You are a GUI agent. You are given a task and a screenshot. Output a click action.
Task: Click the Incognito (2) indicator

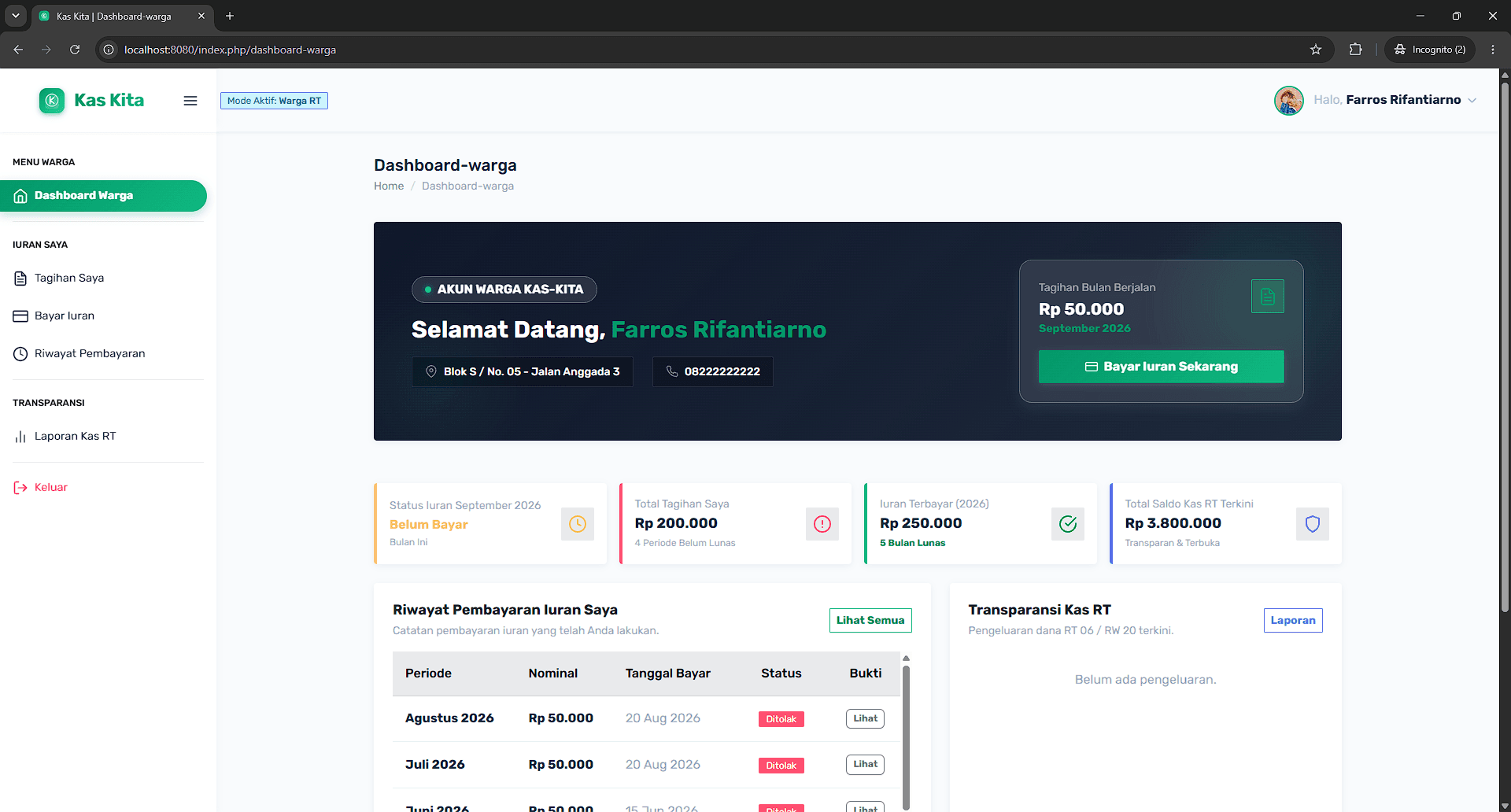pos(1430,50)
